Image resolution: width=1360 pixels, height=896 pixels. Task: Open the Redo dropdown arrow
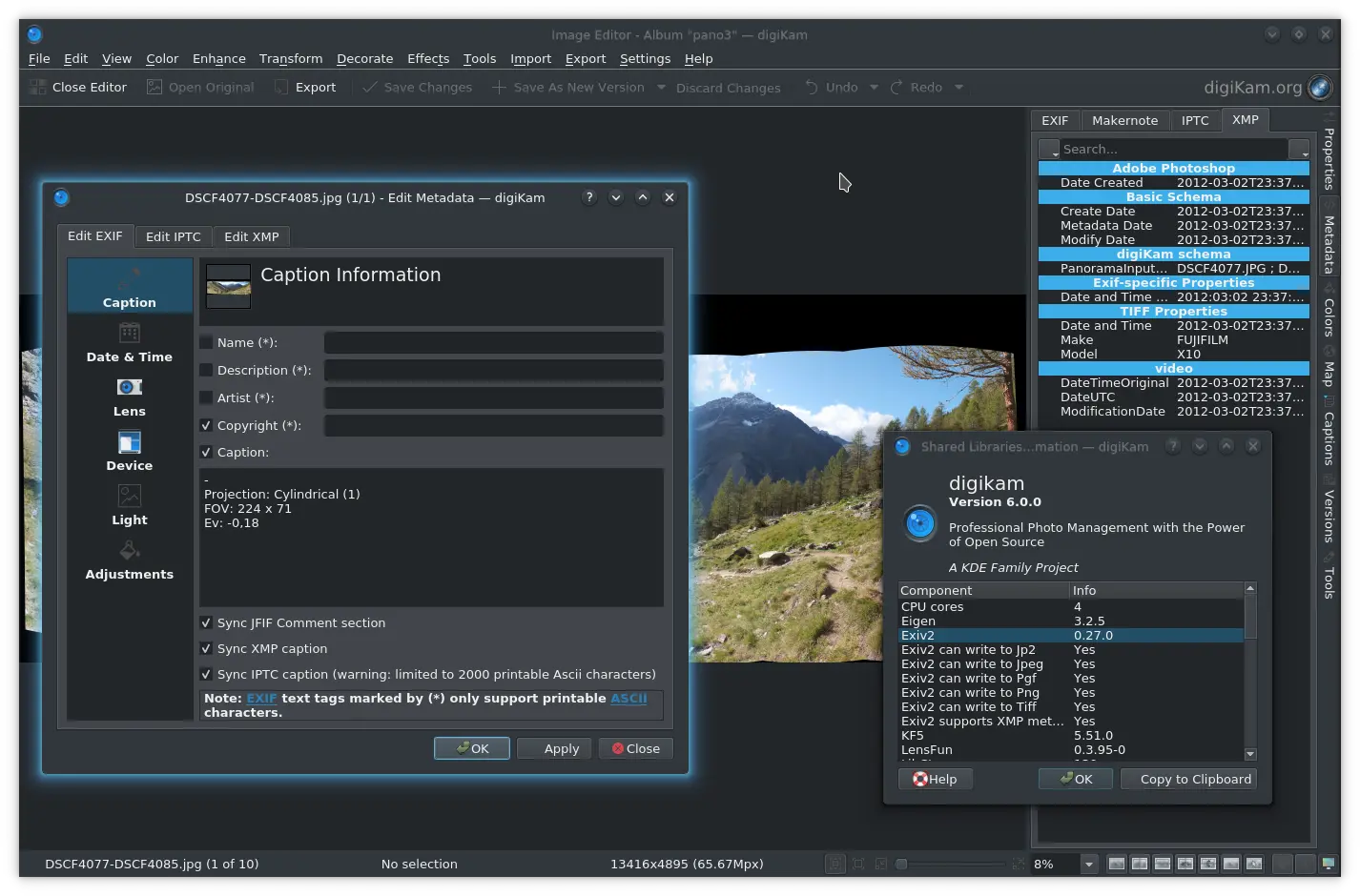tap(959, 87)
